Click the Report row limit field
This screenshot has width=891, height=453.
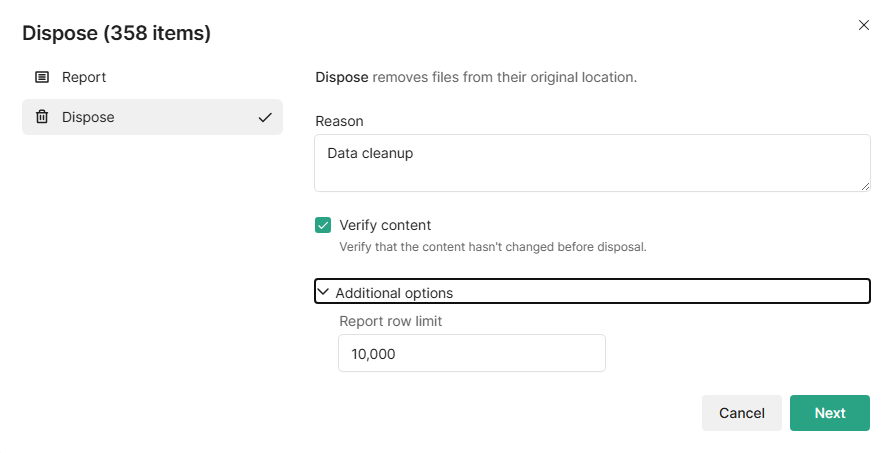click(x=471, y=353)
